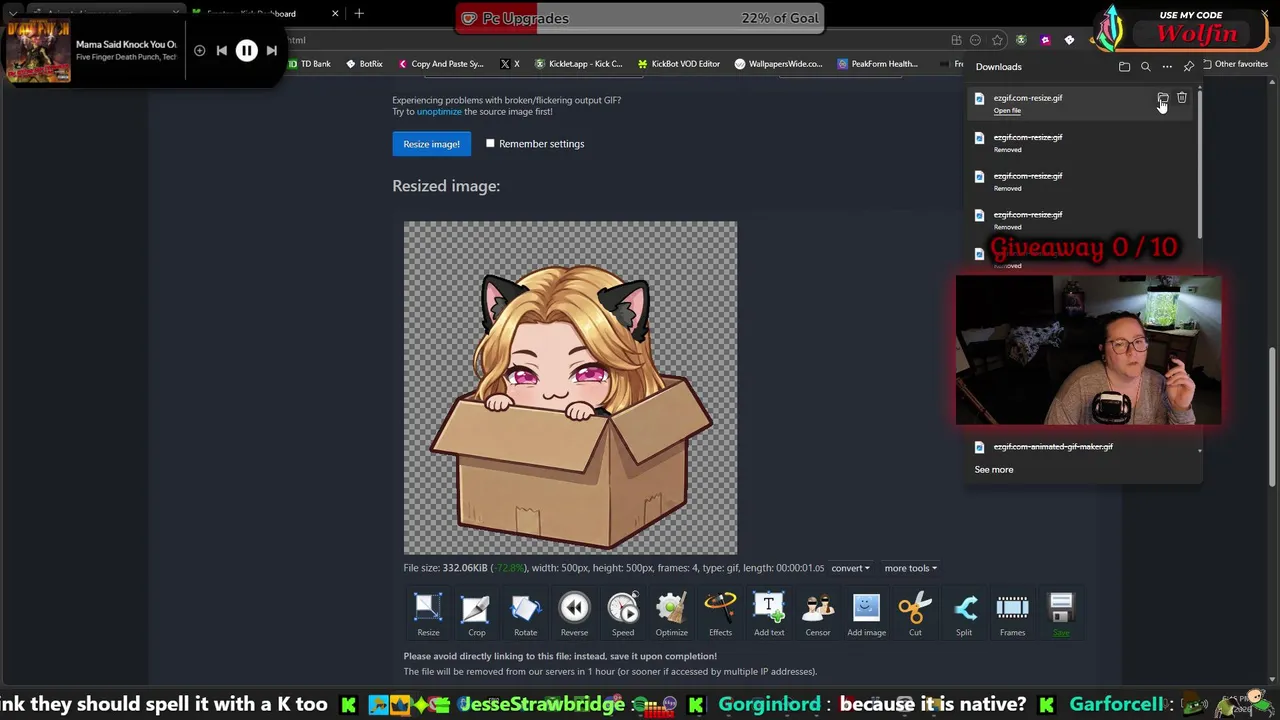Image resolution: width=1280 pixels, height=720 pixels.
Task: Open the WallpapersWide.co... bookmark
Action: point(778,64)
